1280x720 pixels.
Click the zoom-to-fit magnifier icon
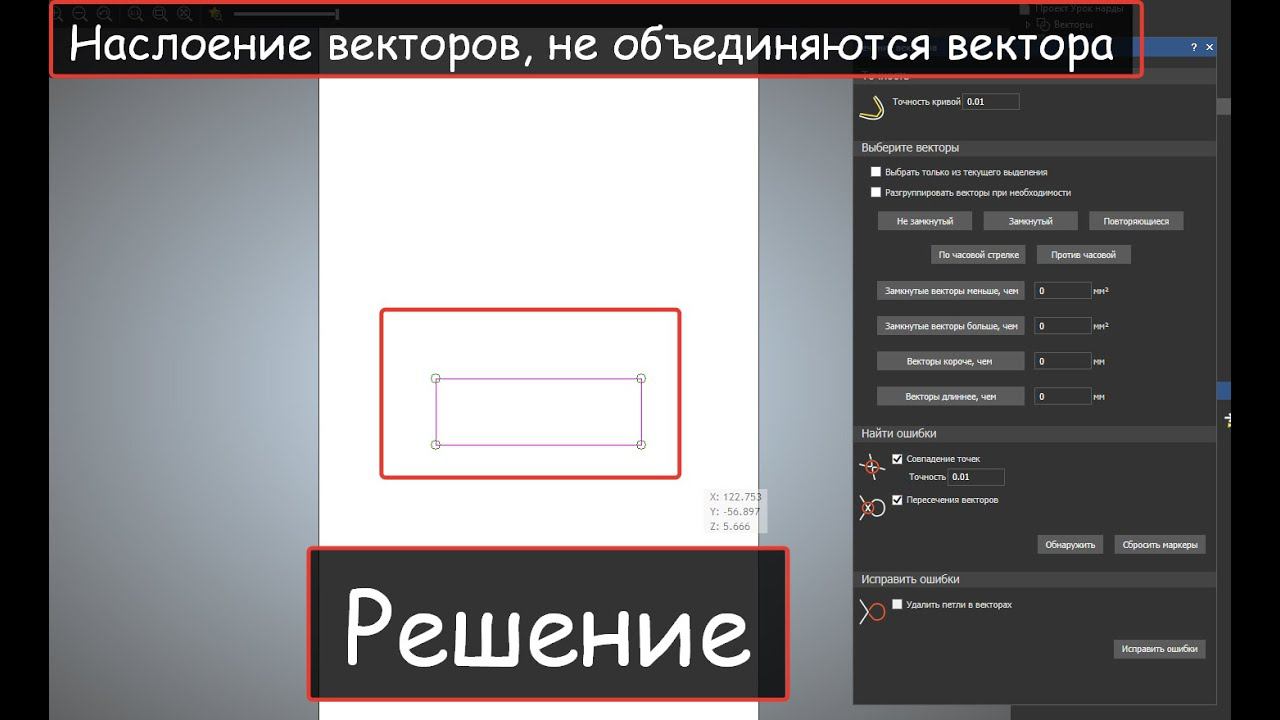point(184,14)
